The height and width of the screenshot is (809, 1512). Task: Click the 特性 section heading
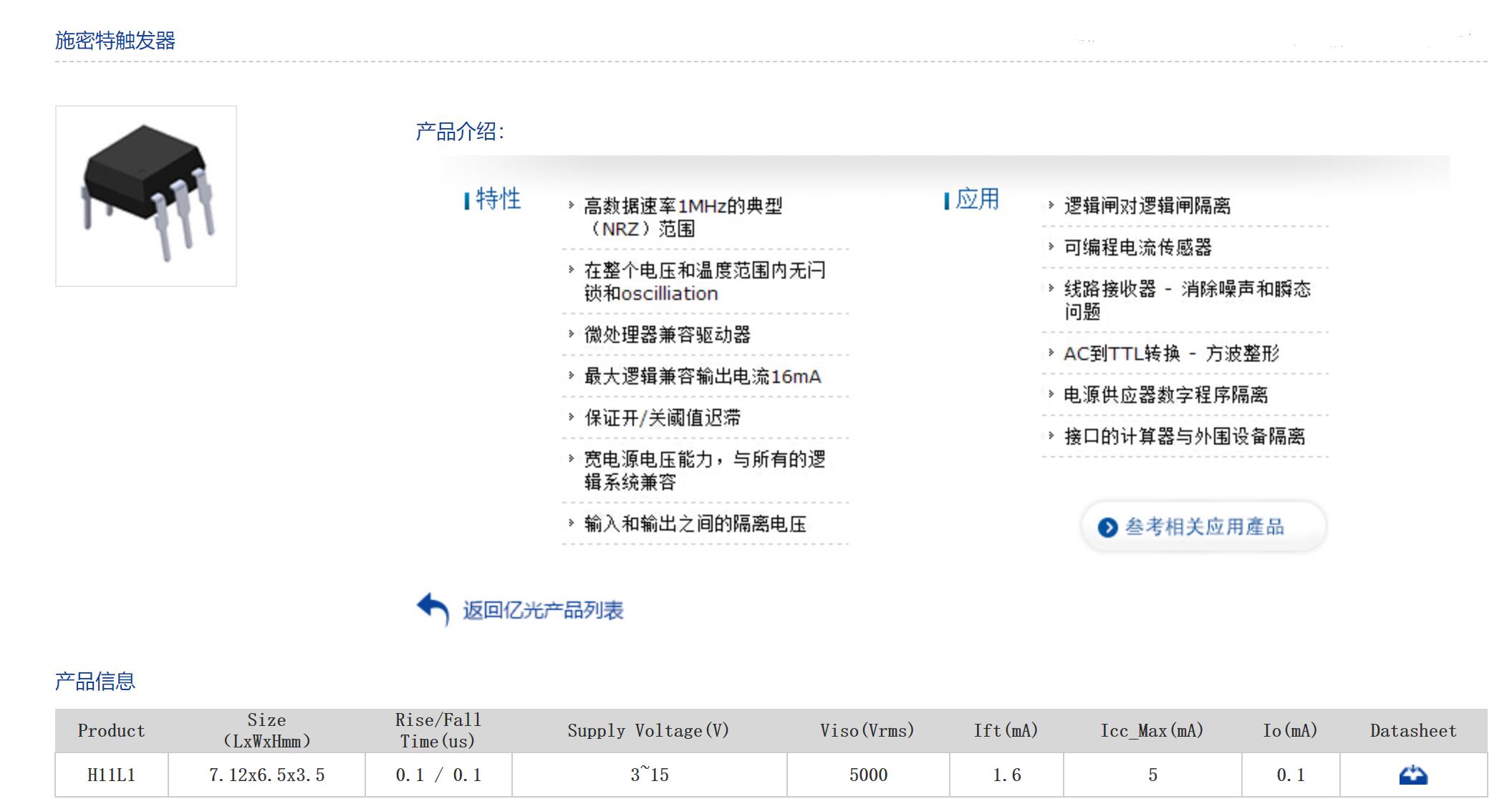coord(499,199)
